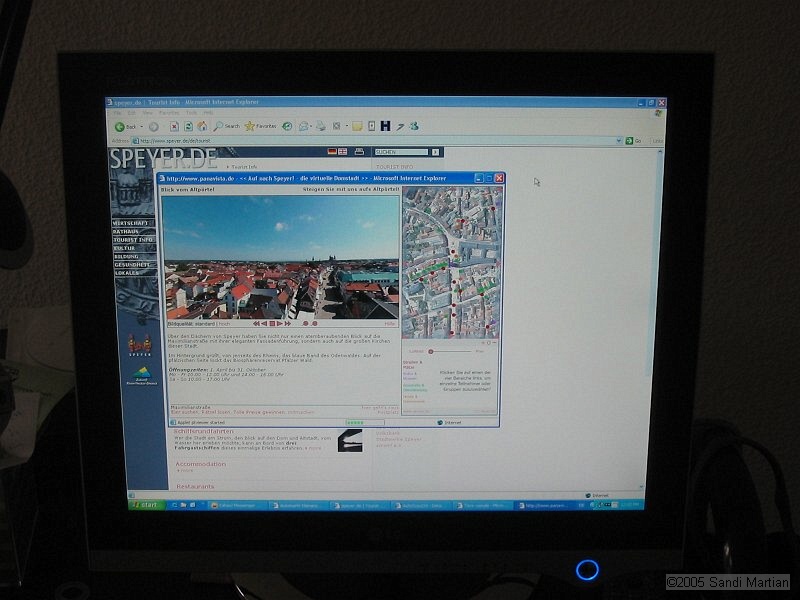The width and height of the screenshot is (800, 600).
Task: Open the File menu in Internet Explorer
Action: pos(117,113)
